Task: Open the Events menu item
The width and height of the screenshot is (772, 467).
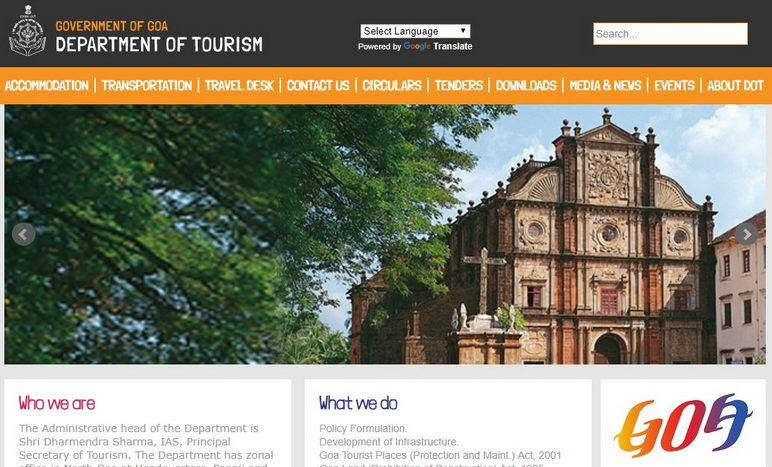Action: (x=674, y=86)
